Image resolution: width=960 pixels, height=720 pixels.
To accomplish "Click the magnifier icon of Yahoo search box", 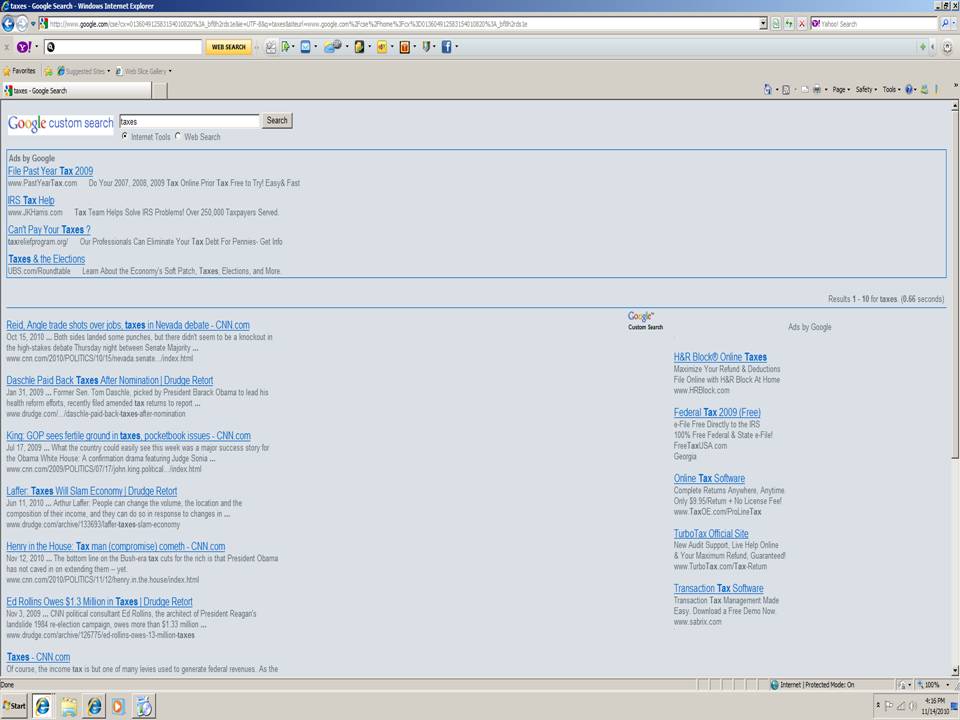I will coord(944,24).
